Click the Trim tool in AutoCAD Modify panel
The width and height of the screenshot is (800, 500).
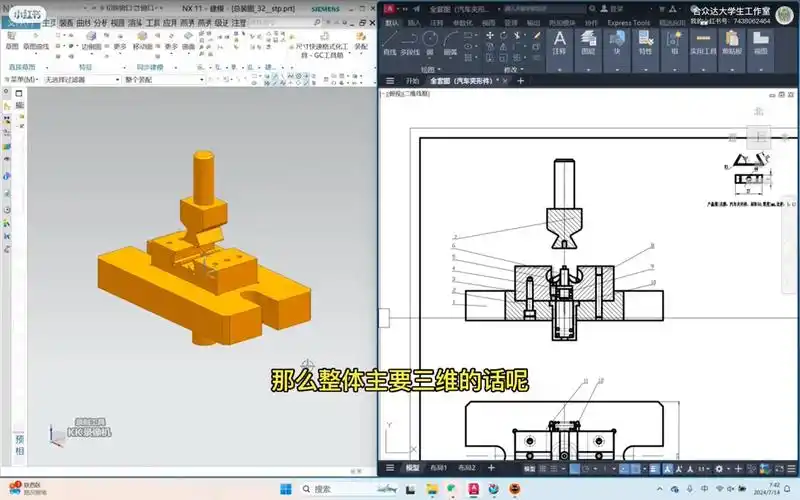(x=517, y=35)
